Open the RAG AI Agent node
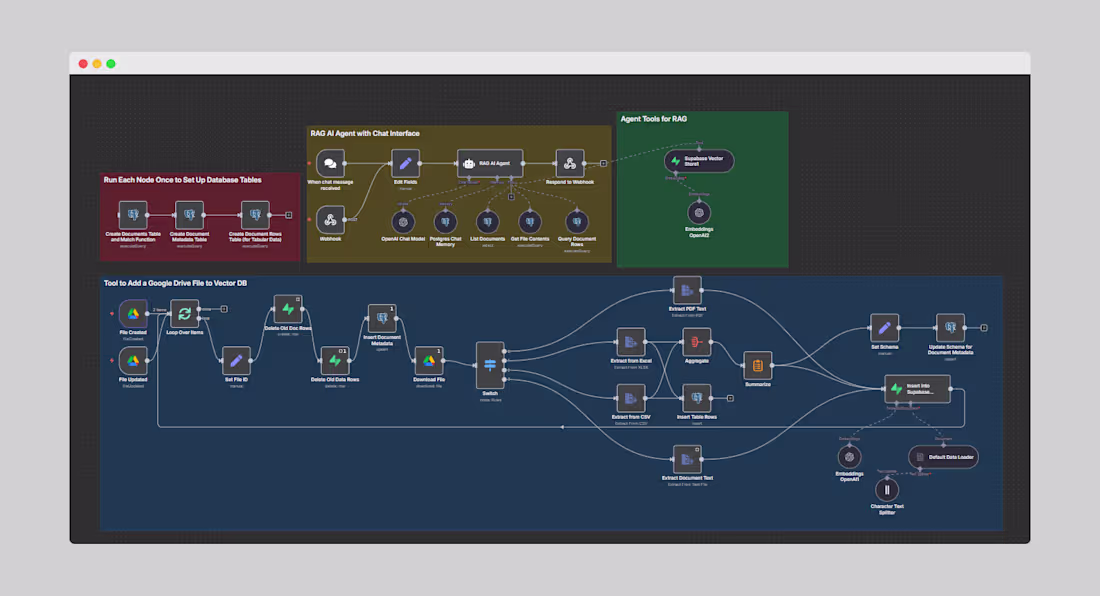Screen dimensions: 1100x596 [x=489, y=164]
